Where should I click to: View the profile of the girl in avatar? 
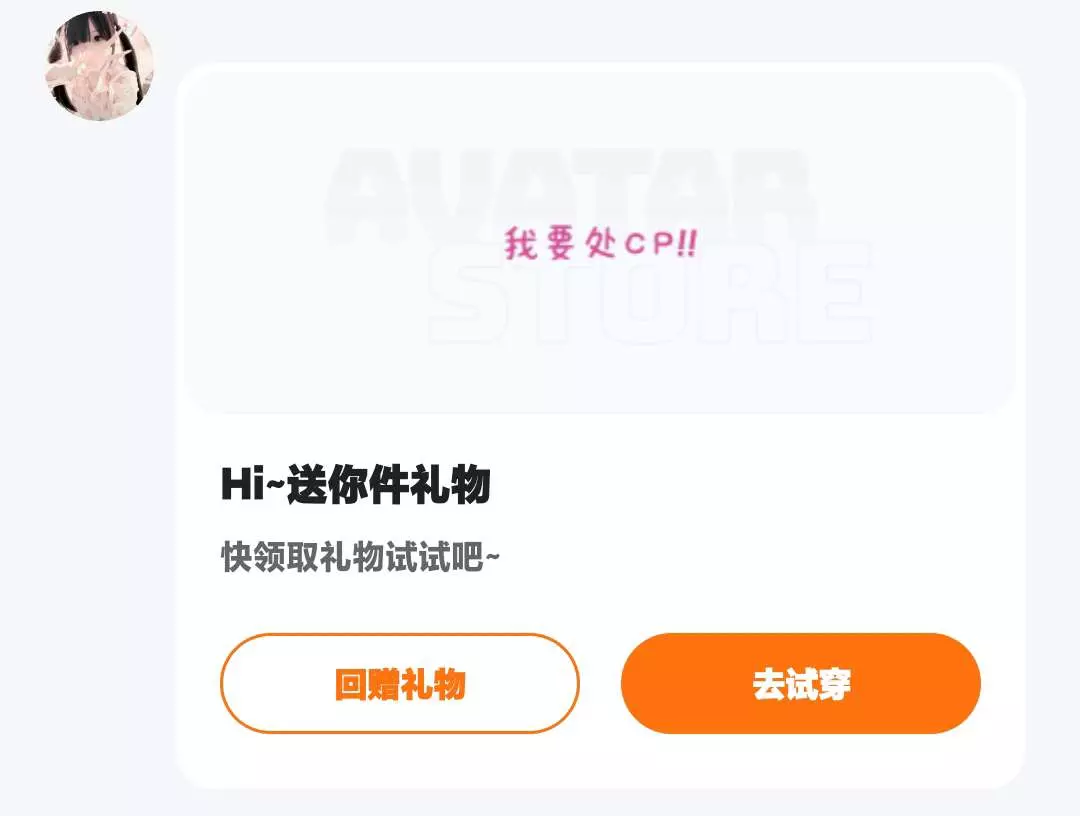point(100,66)
